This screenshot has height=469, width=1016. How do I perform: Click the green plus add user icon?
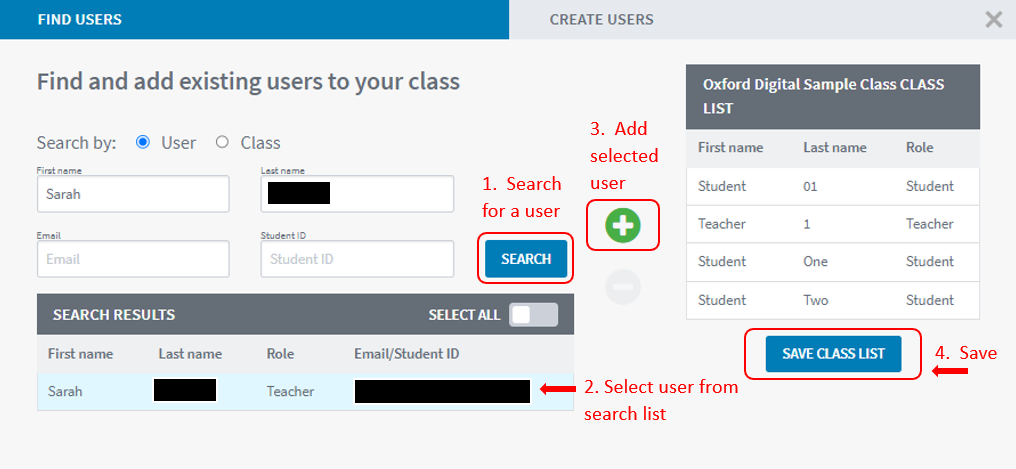(623, 225)
